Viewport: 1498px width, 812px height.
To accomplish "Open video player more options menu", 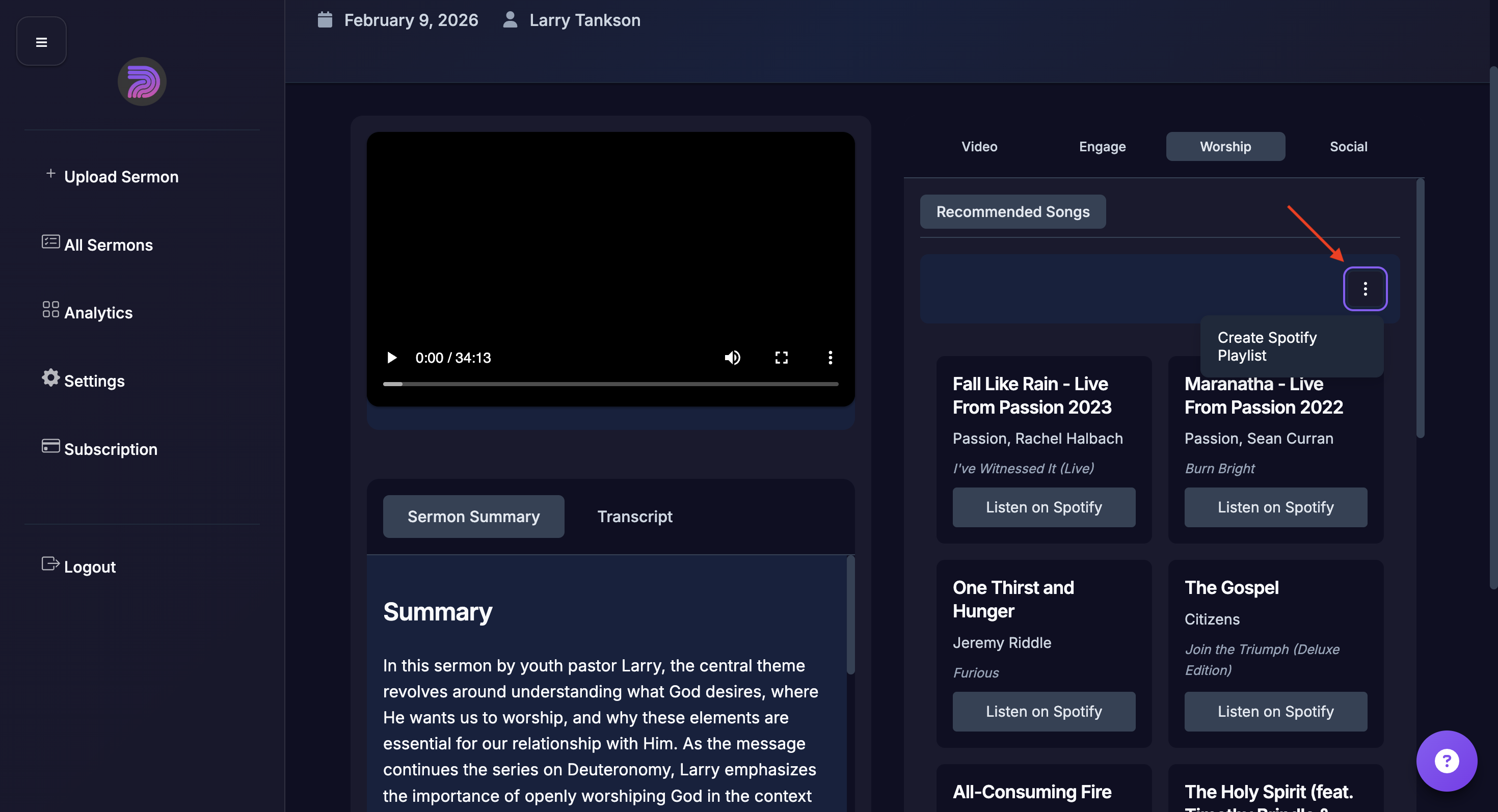I will tap(830, 358).
